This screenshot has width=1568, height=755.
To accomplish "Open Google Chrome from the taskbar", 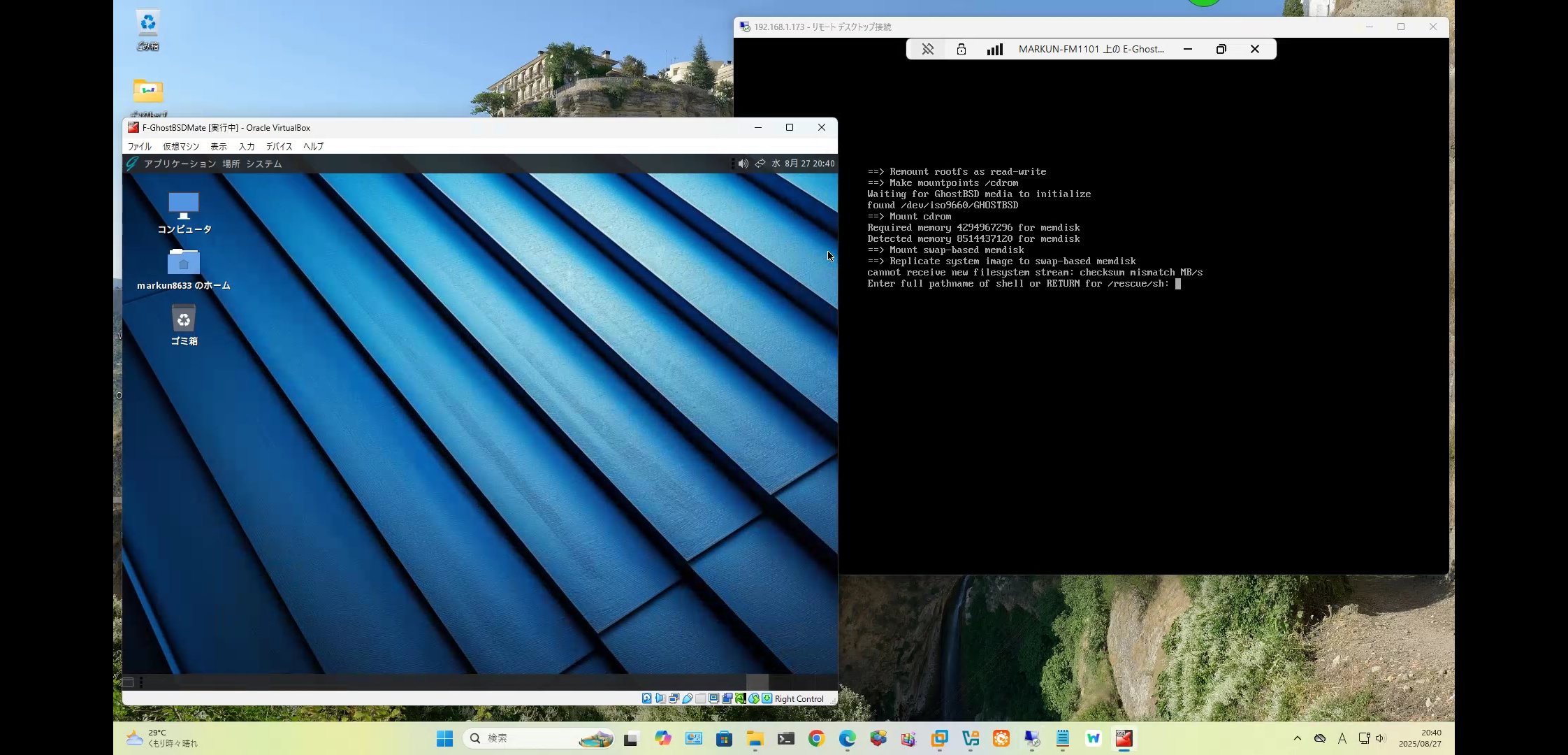I will (x=816, y=738).
